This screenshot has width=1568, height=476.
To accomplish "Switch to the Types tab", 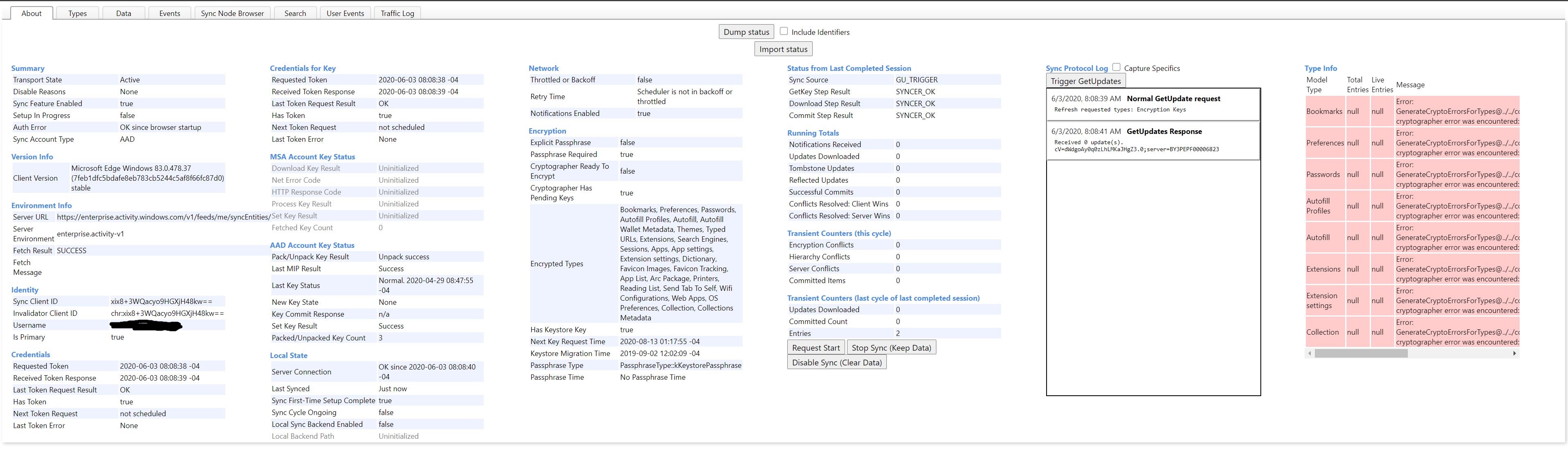I will pos(77,14).
